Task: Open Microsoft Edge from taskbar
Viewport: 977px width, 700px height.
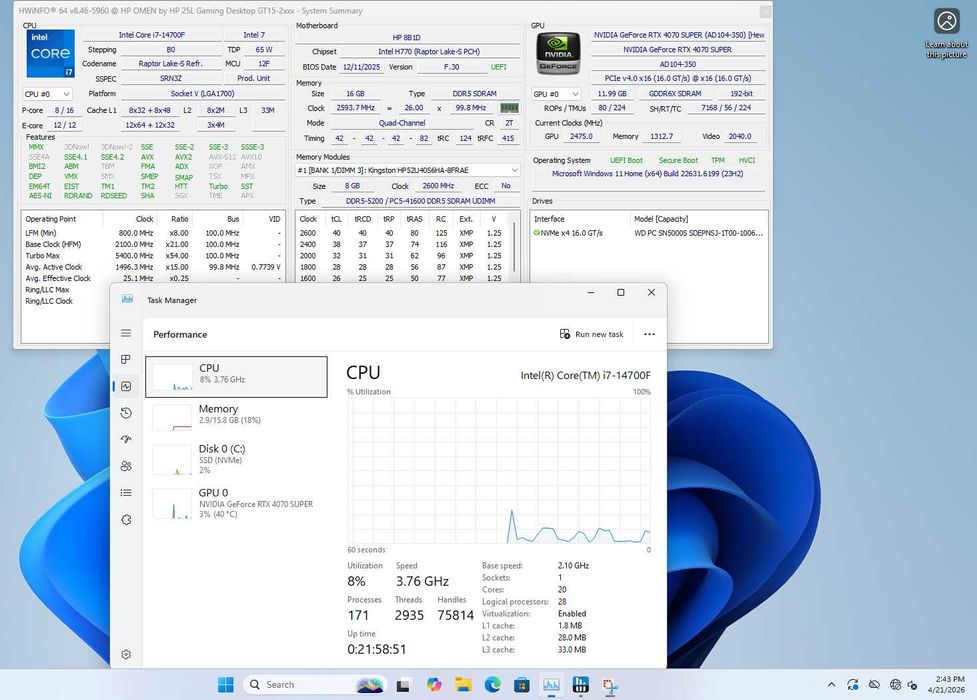Action: coord(492,685)
